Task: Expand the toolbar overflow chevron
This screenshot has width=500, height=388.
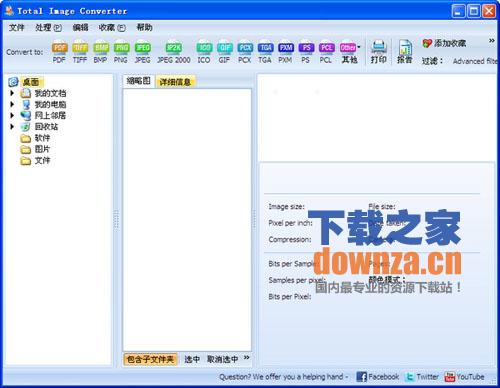Action: pyautogui.click(x=491, y=41)
